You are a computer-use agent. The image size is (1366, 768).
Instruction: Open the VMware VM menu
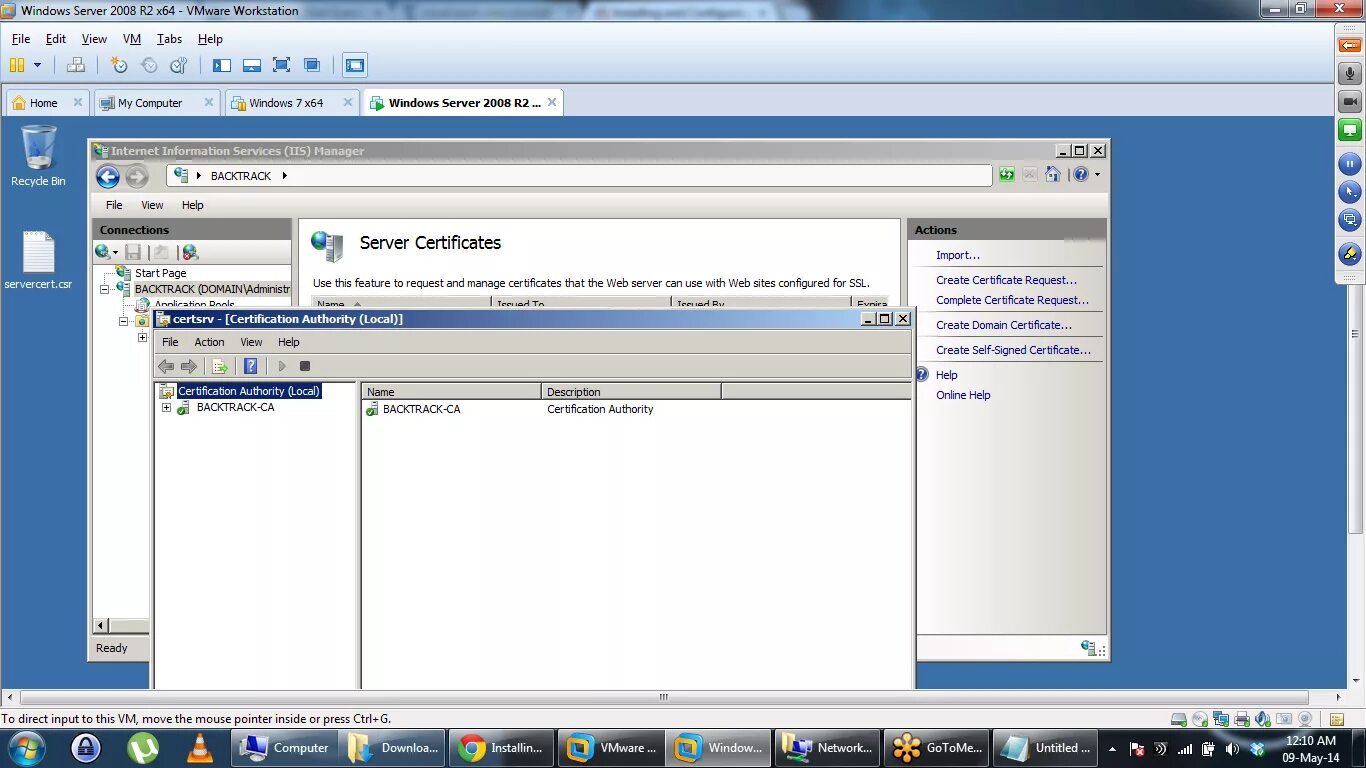pyautogui.click(x=132, y=39)
